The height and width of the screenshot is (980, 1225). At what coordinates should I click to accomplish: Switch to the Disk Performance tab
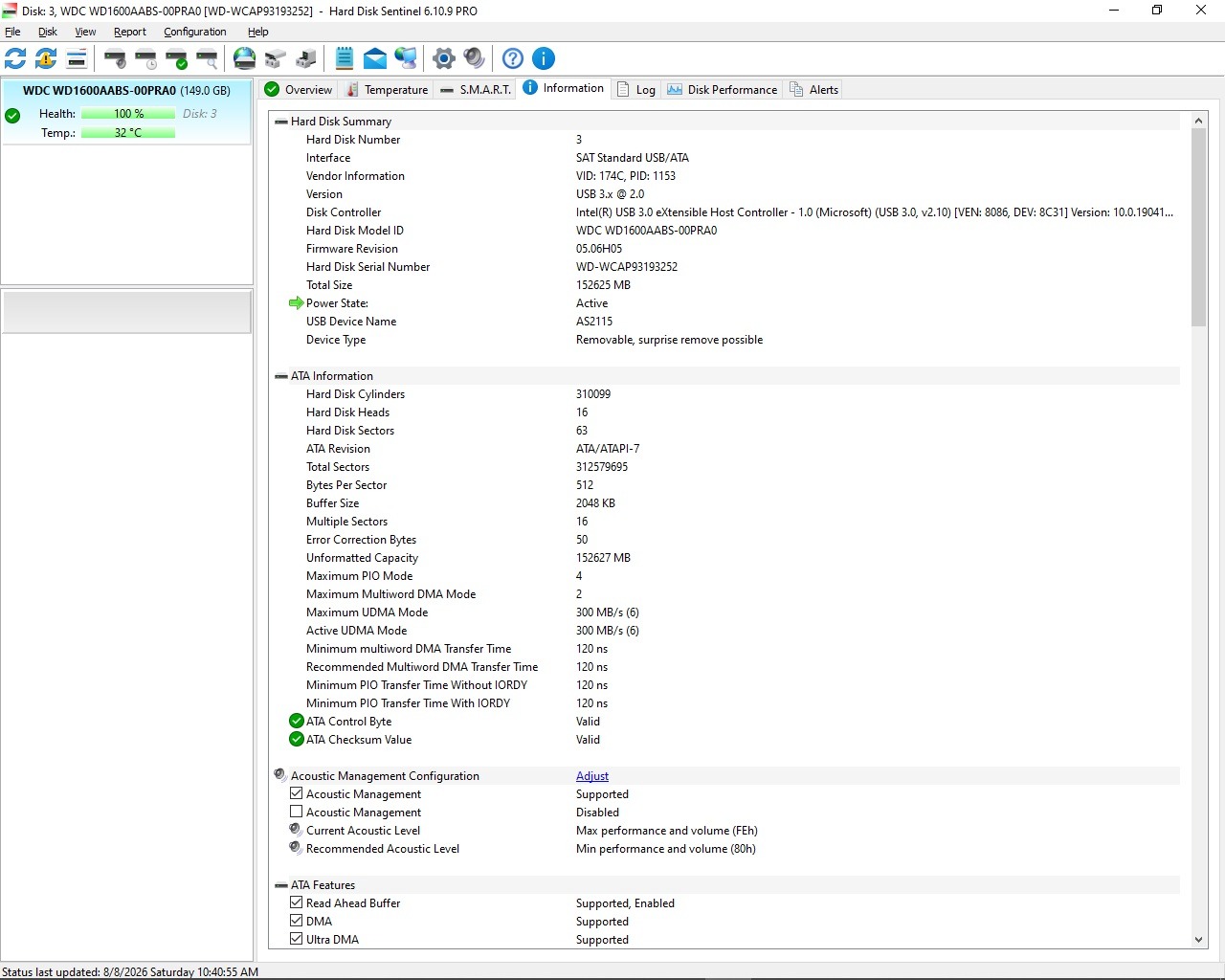(x=723, y=90)
